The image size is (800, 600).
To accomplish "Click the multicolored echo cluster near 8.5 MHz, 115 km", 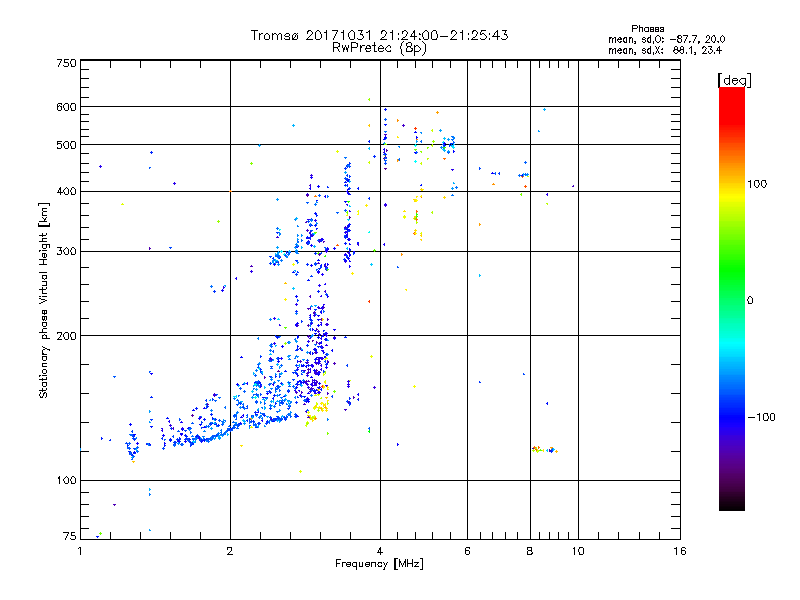I will pyautogui.click(x=544, y=449).
